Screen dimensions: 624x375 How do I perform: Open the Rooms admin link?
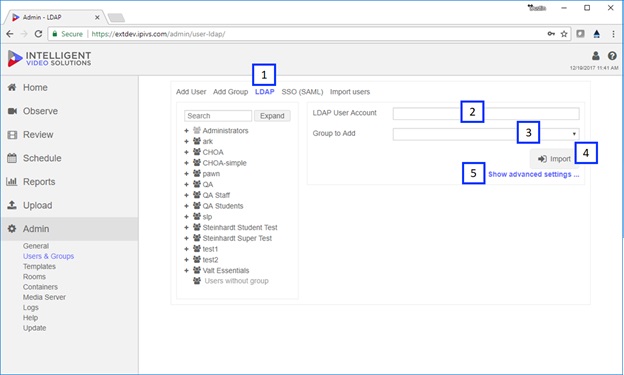(x=34, y=277)
